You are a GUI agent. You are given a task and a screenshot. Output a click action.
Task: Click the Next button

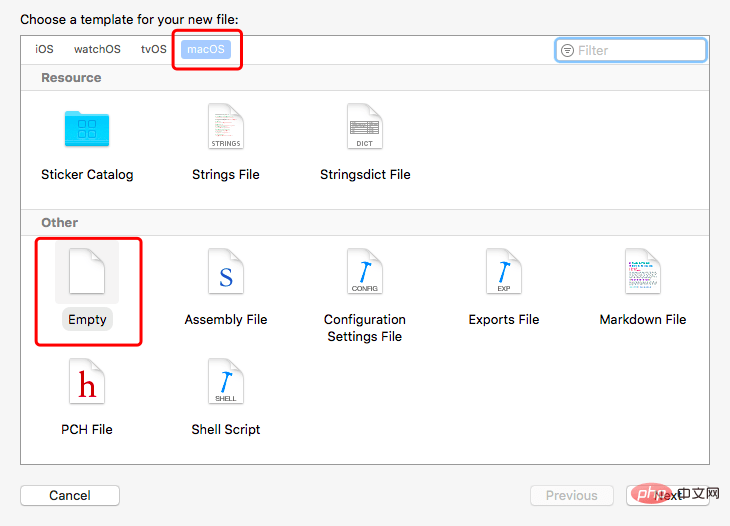[668, 495]
